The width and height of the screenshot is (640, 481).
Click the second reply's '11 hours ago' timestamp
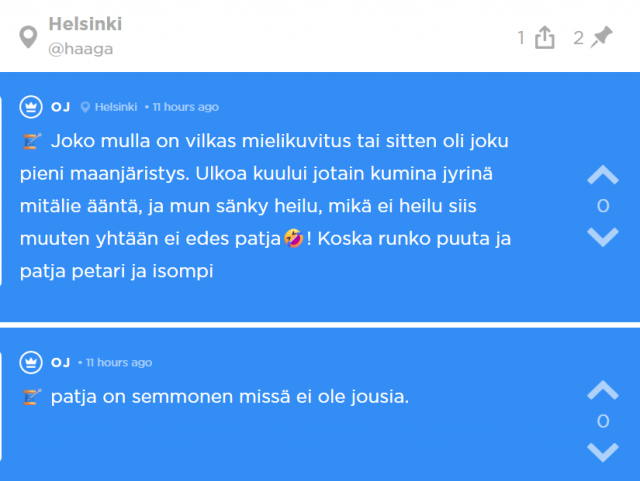(x=119, y=362)
